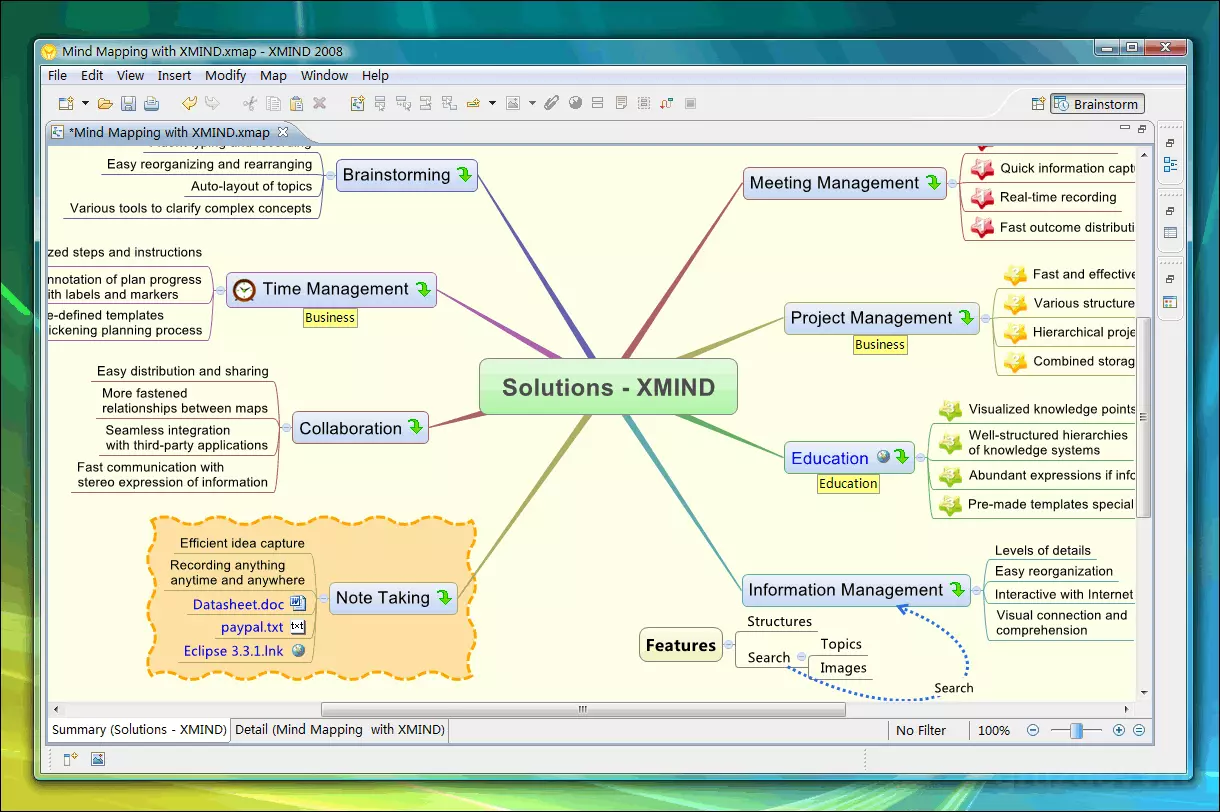Minimize the editor pane using its minimize icon
This screenshot has height=812, width=1220.
click(x=1124, y=129)
